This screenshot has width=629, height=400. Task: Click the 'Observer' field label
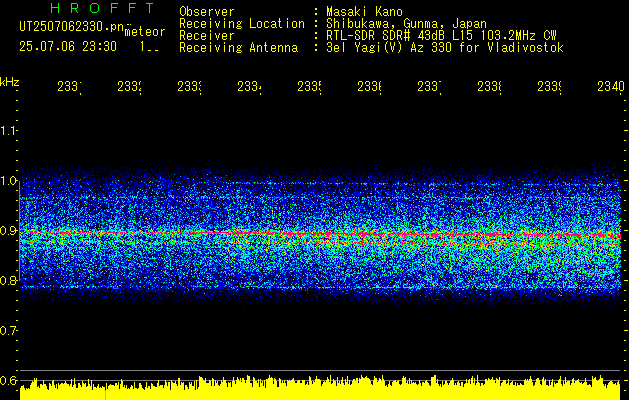click(207, 11)
